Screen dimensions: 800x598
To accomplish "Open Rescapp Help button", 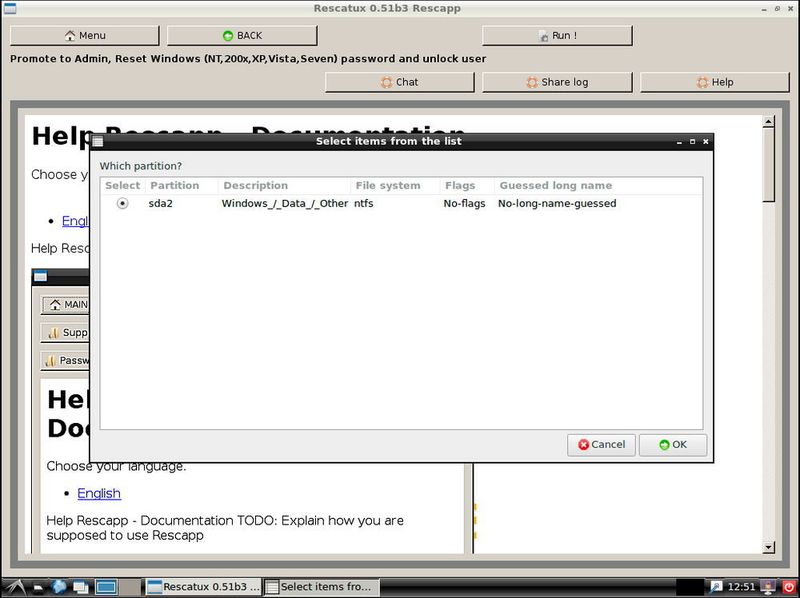I will pos(715,82).
